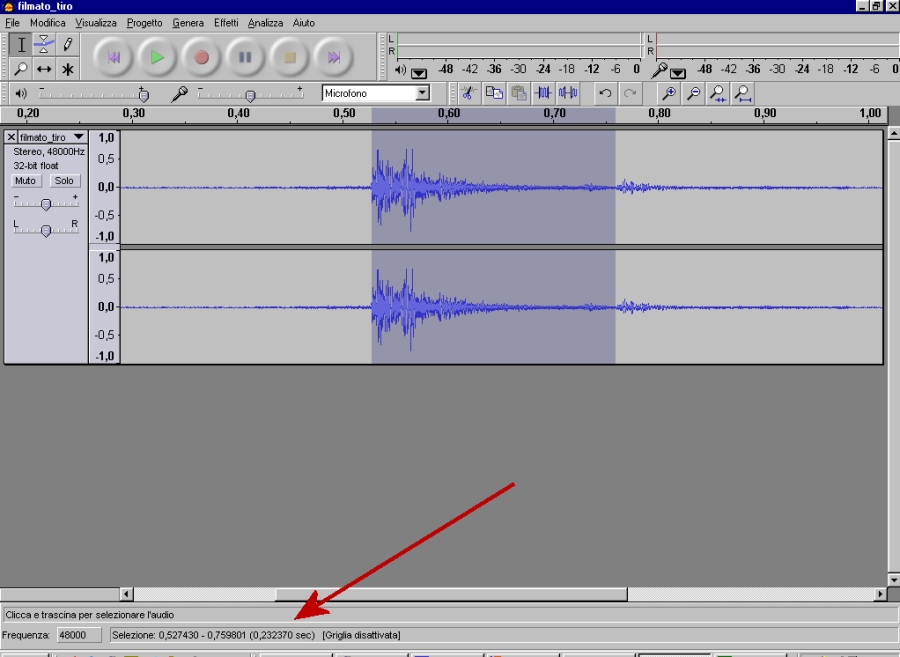The height and width of the screenshot is (657, 900).
Task: Start recording with the red Record button
Action: tap(201, 57)
